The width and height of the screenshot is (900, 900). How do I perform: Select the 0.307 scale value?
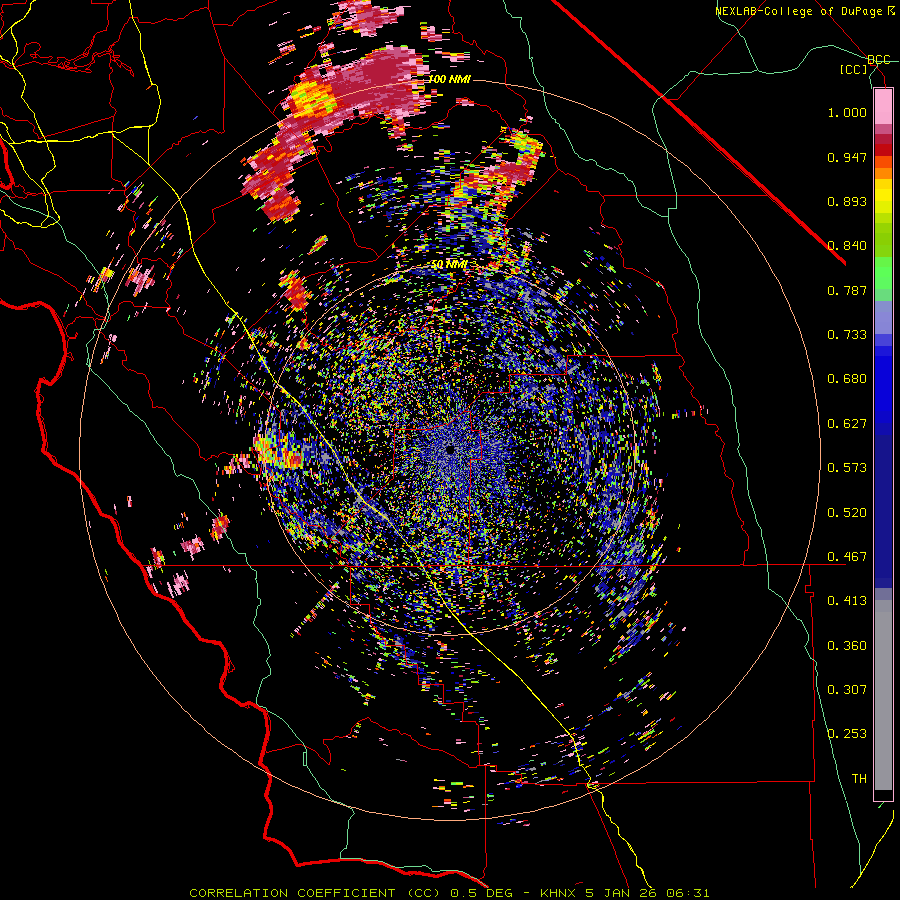[x=847, y=690]
